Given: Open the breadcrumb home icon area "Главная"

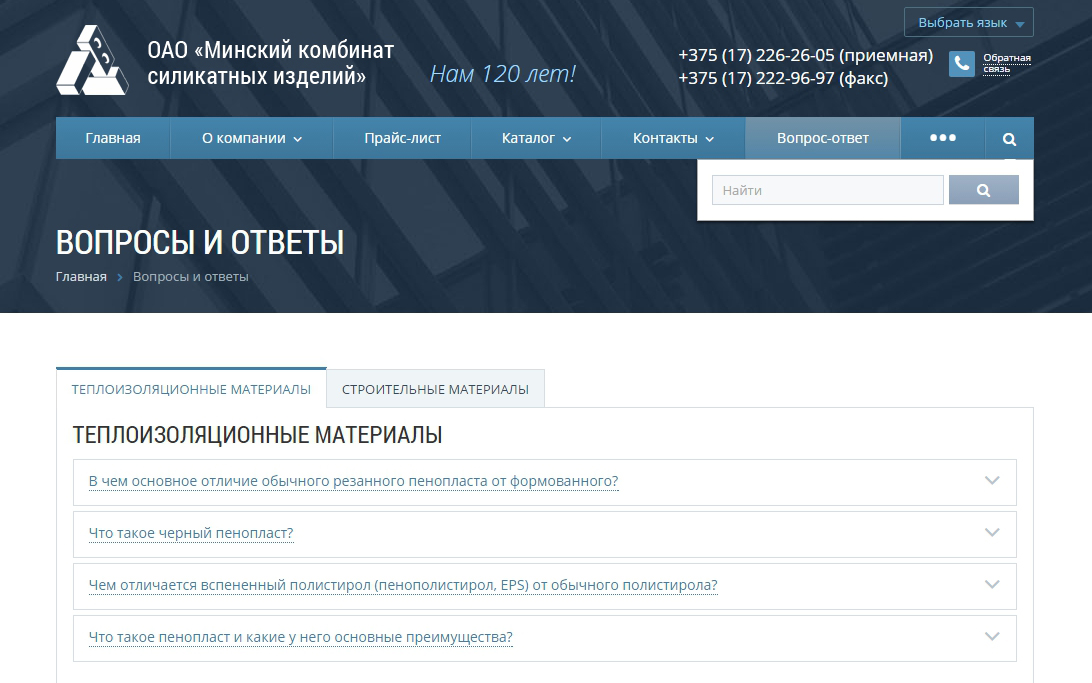Looking at the screenshot, I should [80, 277].
